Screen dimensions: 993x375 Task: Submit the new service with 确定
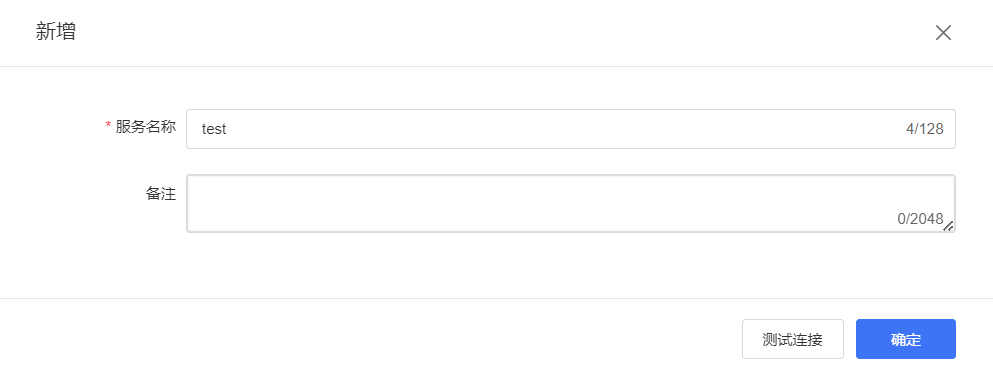[906, 339]
